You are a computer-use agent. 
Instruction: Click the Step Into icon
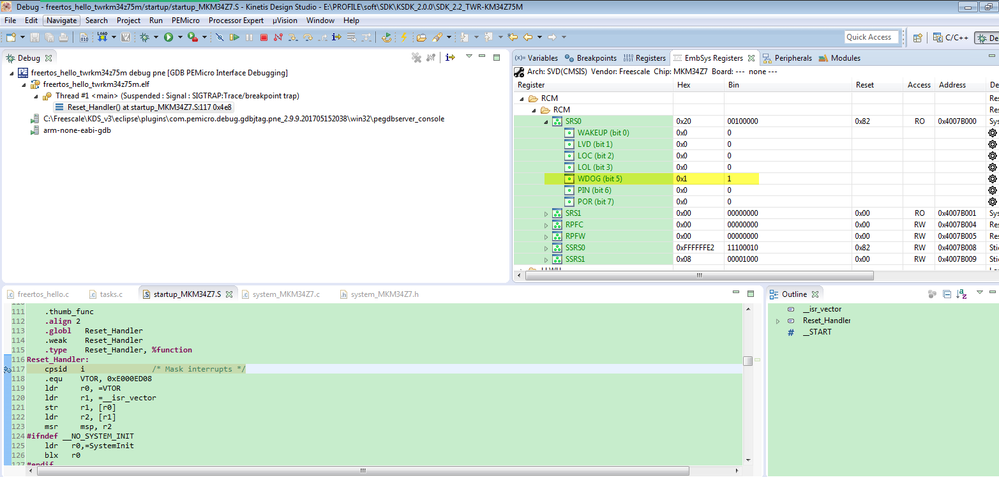[x=292, y=37]
